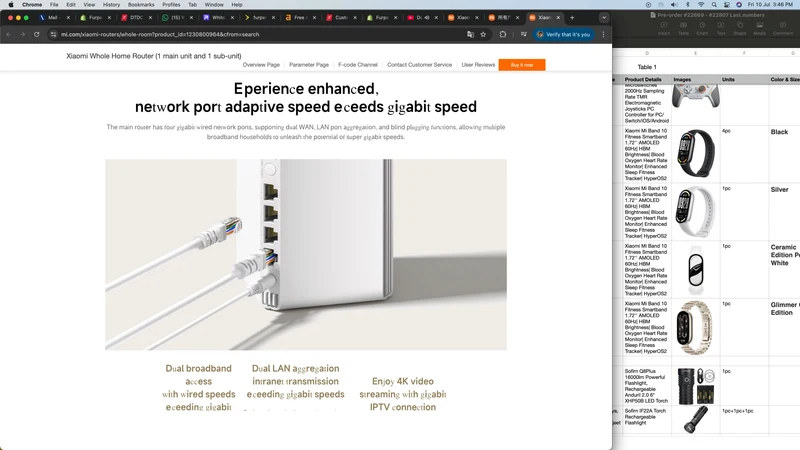This screenshot has width=800, height=450.
Task: Open site information icon in address bar
Action: [54, 34]
